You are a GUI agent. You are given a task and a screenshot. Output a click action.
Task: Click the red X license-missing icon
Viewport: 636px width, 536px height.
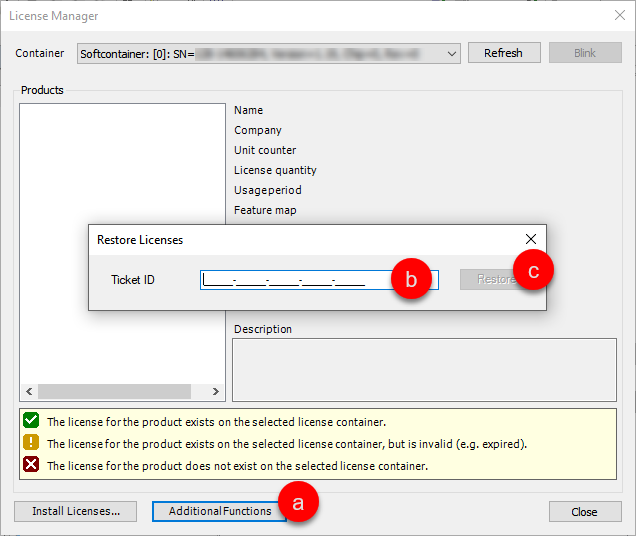point(31,465)
